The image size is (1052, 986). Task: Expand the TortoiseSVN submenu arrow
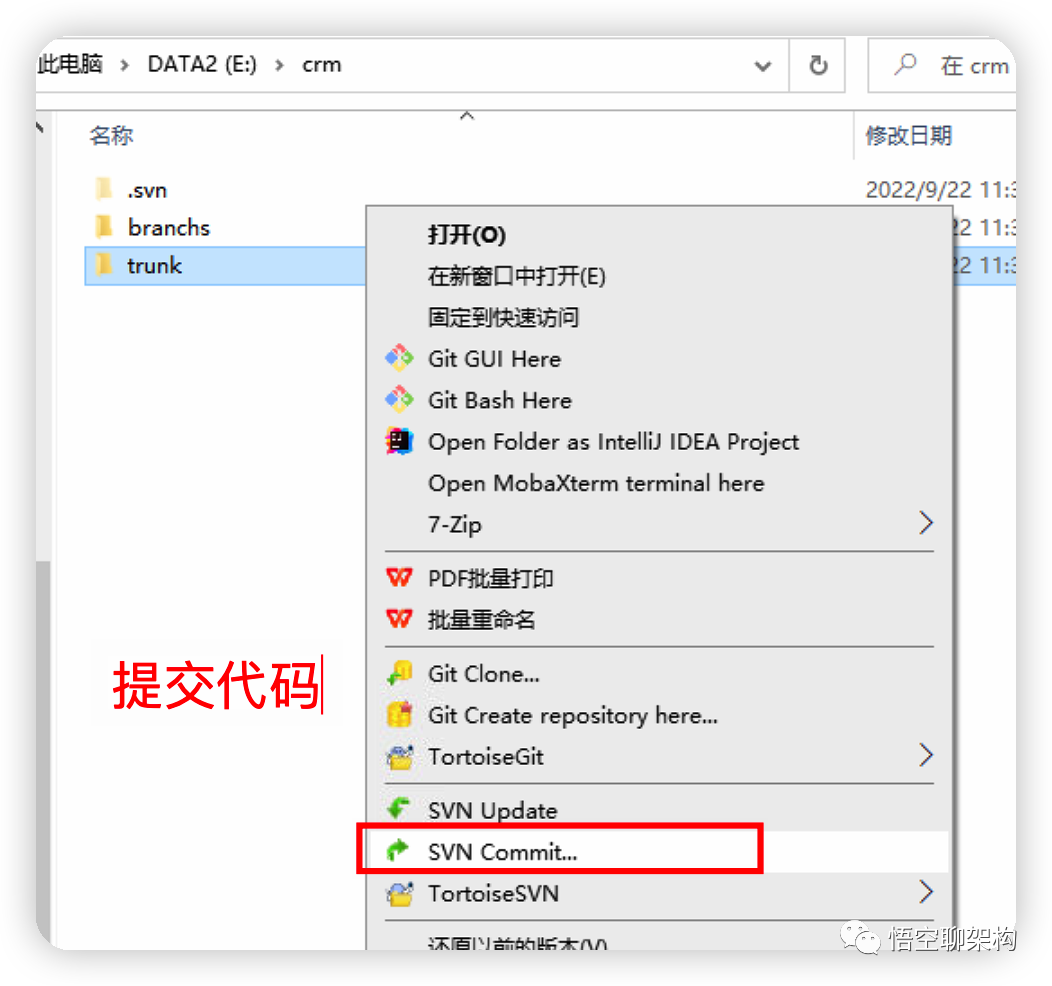(x=926, y=893)
